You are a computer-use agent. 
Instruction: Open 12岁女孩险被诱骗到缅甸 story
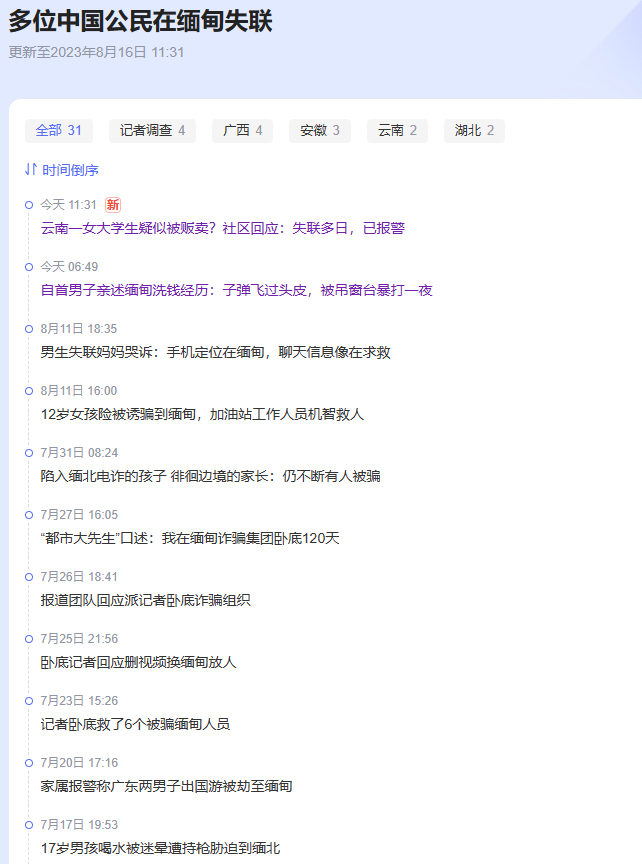202,414
